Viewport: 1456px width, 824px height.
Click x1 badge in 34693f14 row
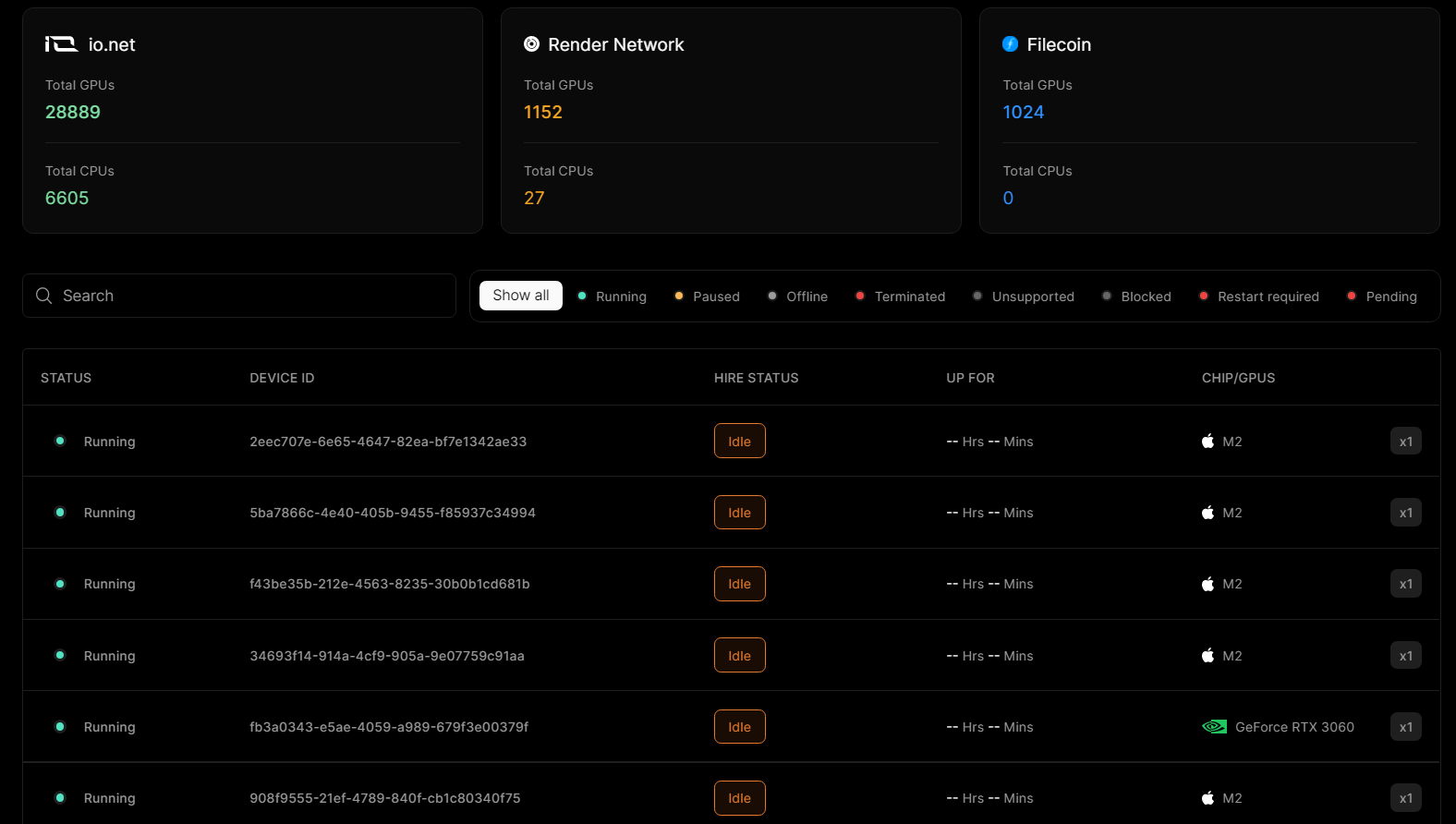(1406, 656)
